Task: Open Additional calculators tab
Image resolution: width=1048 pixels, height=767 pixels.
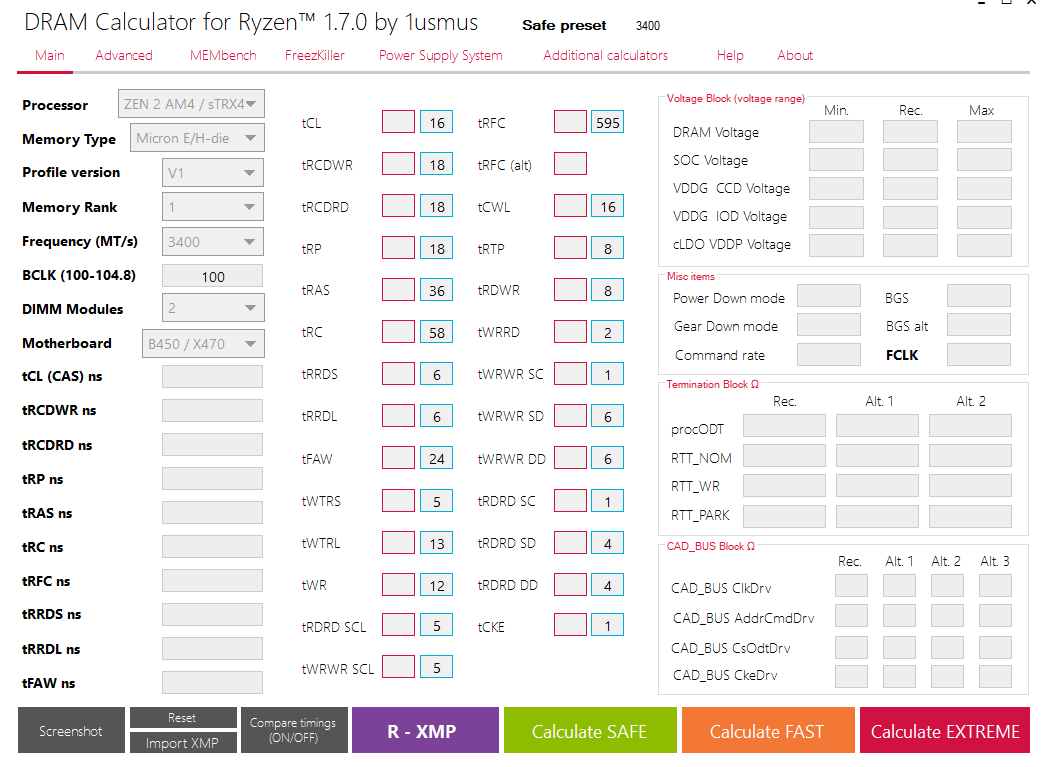Action: [605, 55]
